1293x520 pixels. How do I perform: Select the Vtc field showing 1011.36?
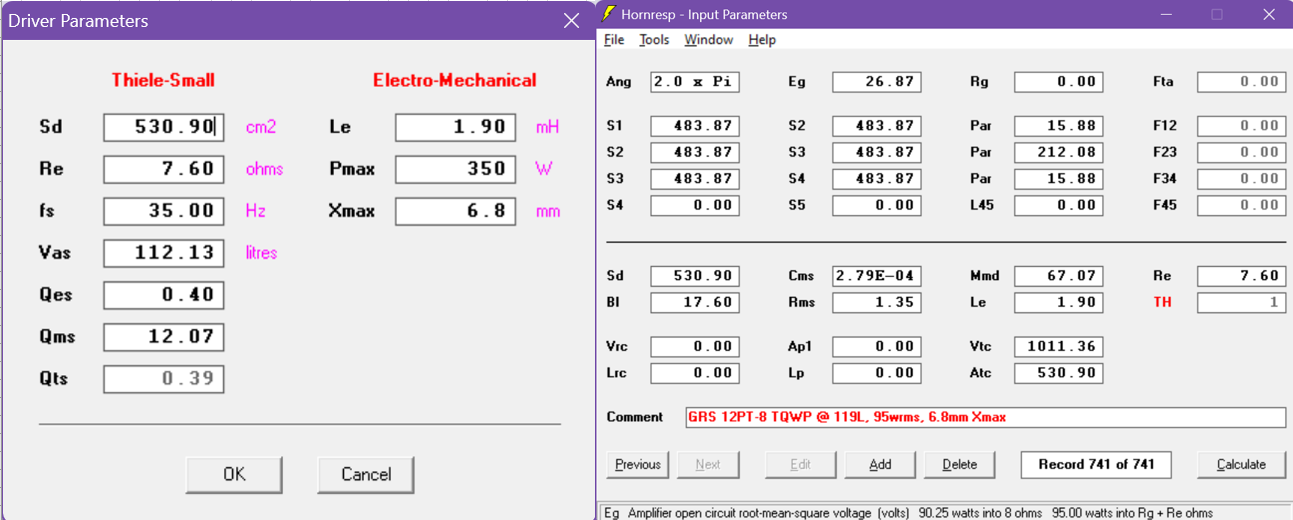pyautogui.click(x=1059, y=347)
